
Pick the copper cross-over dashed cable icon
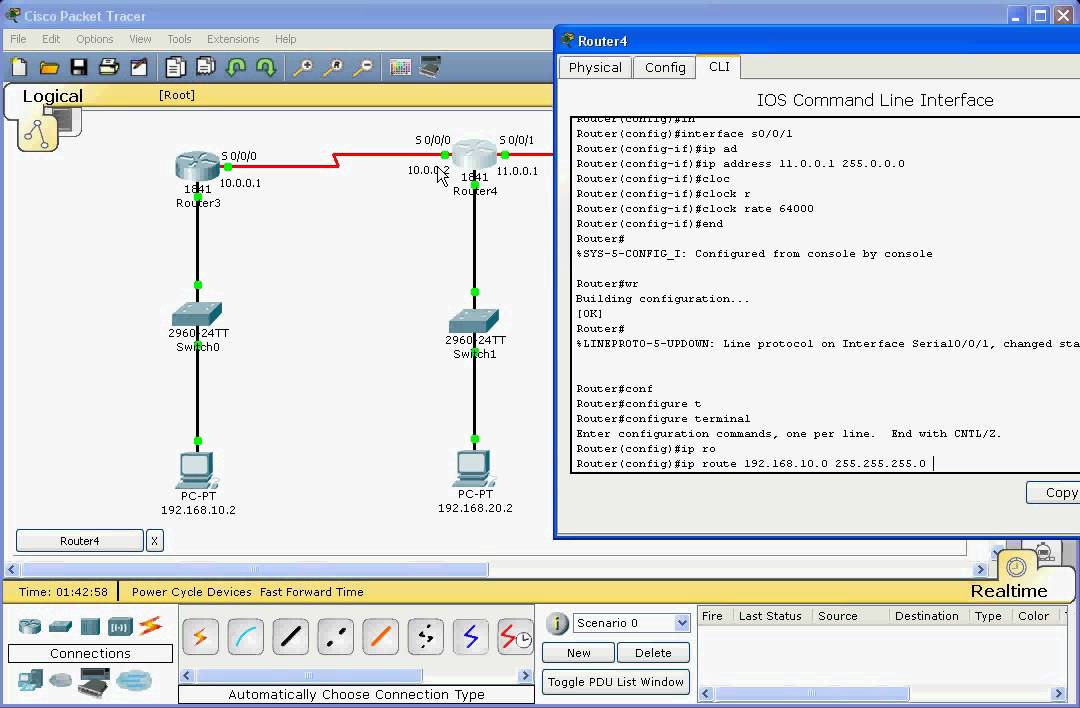click(x=335, y=636)
